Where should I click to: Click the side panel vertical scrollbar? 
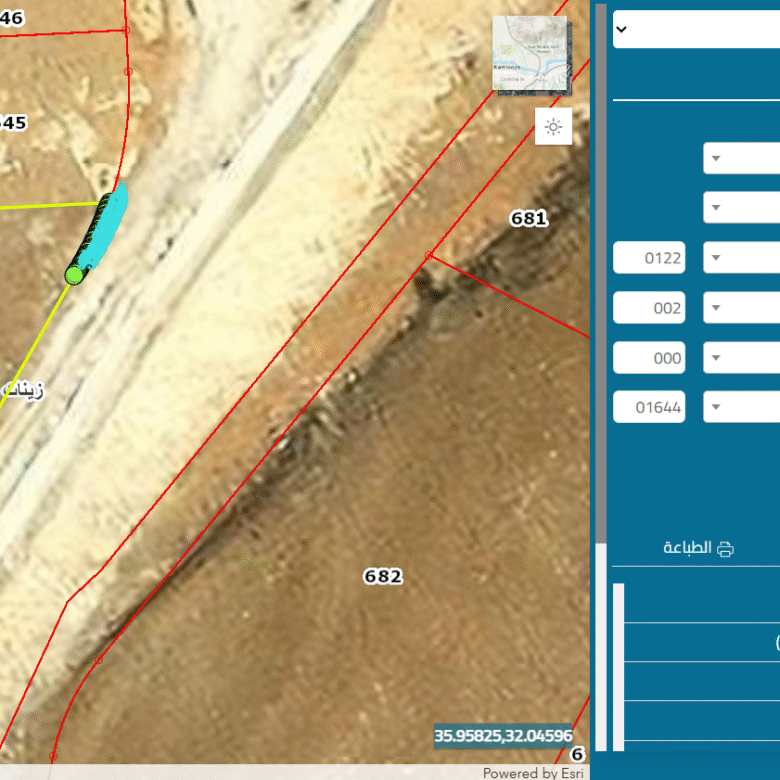point(601,640)
